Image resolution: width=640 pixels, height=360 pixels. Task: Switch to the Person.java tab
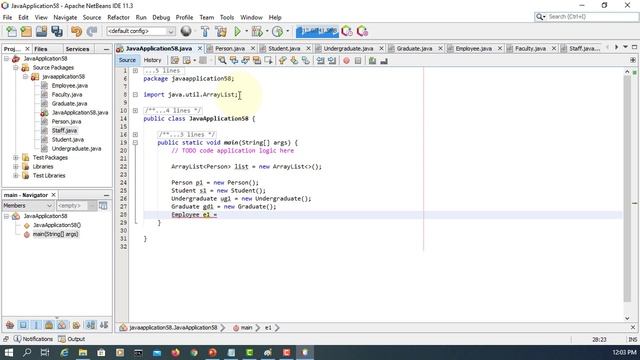pos(230,48)
